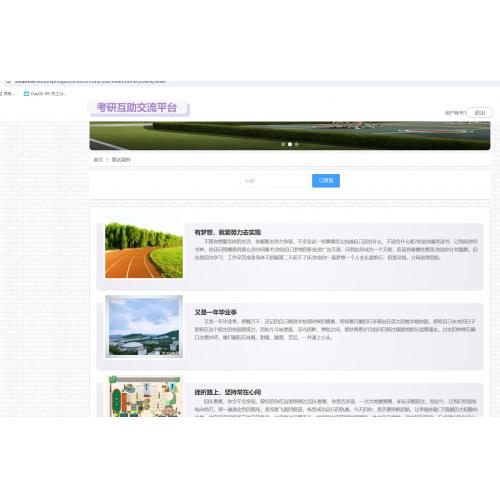Image resolution: width=500 pixels, height=500 pixels.
Task: Open the running track article thumbnail
Action: point(144,250)
